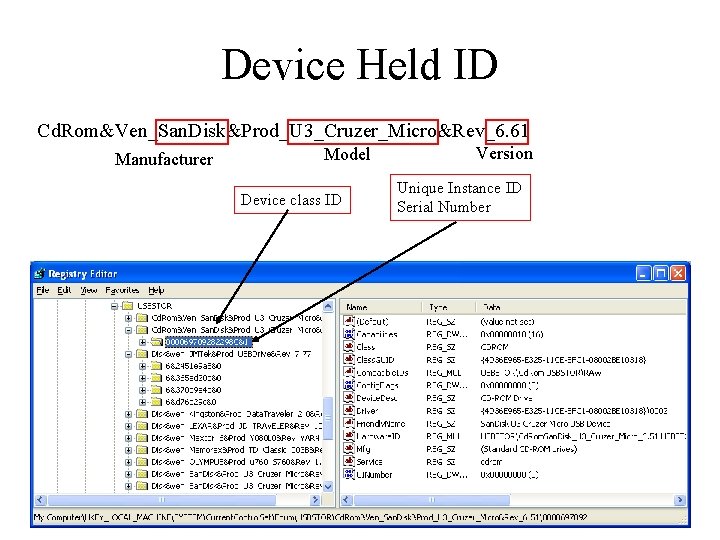
Task: Expand the Disk&Ven_Kingston DataTraveler key
Action: [x=129, y=414]
